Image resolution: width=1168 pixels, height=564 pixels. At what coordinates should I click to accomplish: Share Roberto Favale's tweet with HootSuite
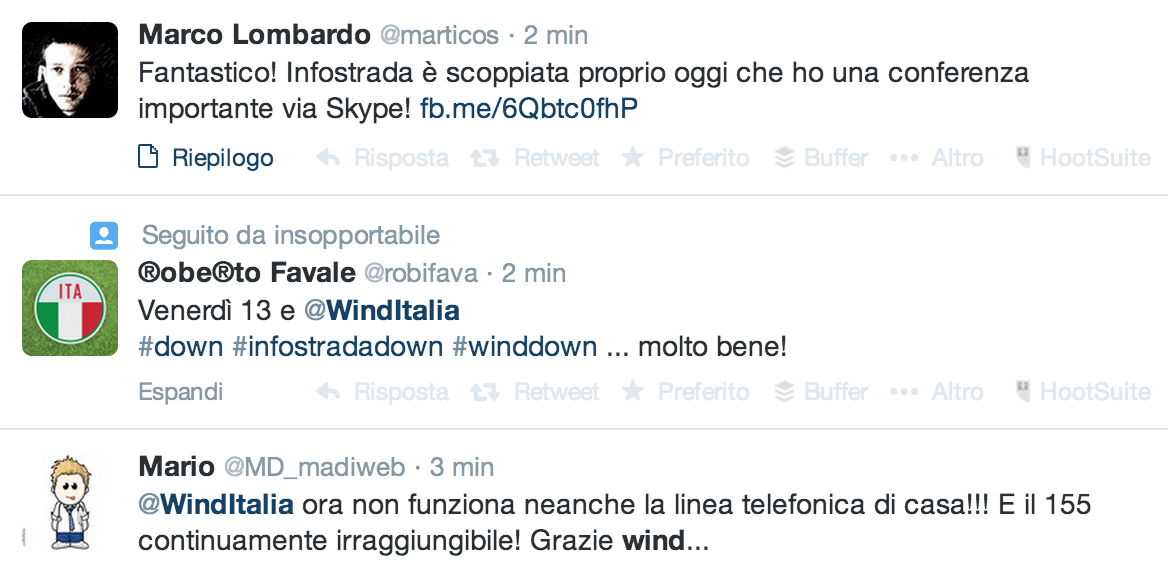(x=1083, y=392)
